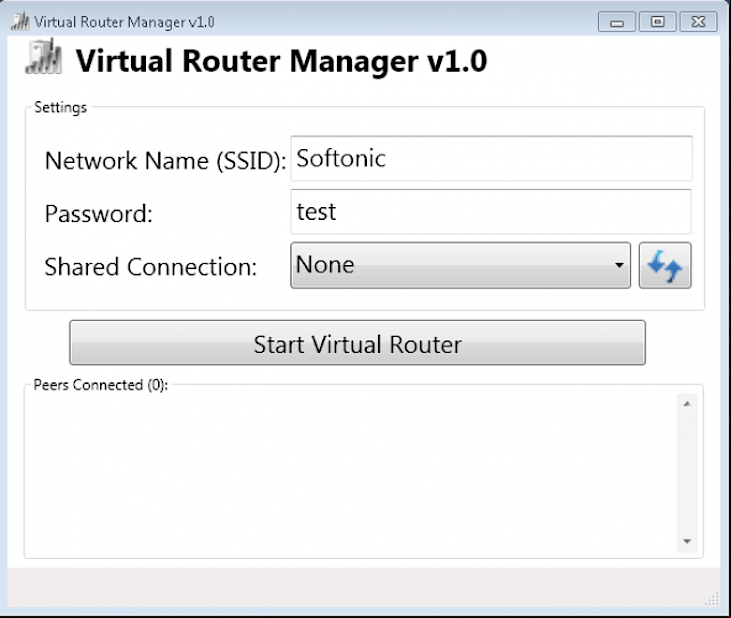Click the "Network Name (SSID):" label
731x618 pixels.
click(x=166, y=161)
